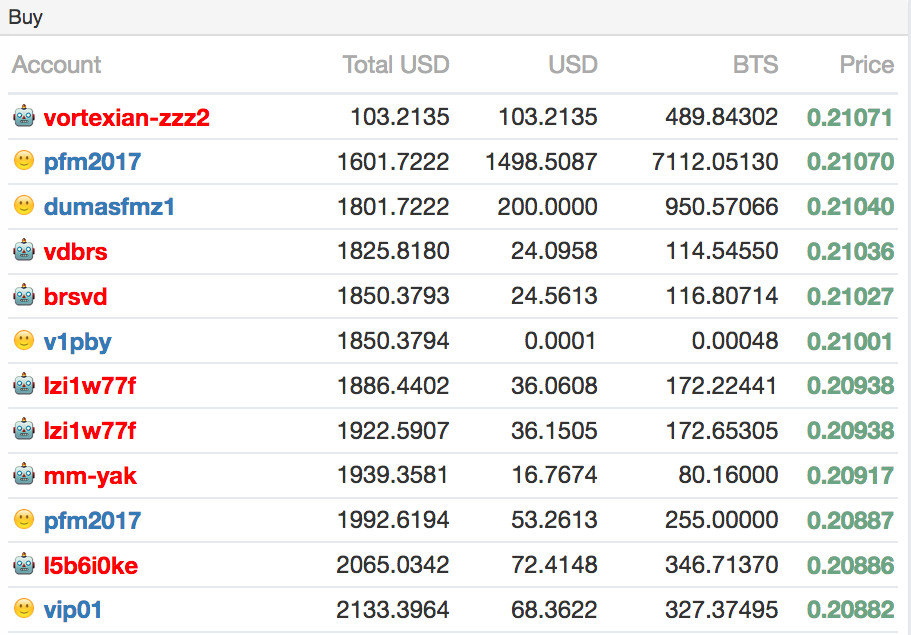Click the BTS amount 255.00000
911x635 pixels.
[722, 521]
